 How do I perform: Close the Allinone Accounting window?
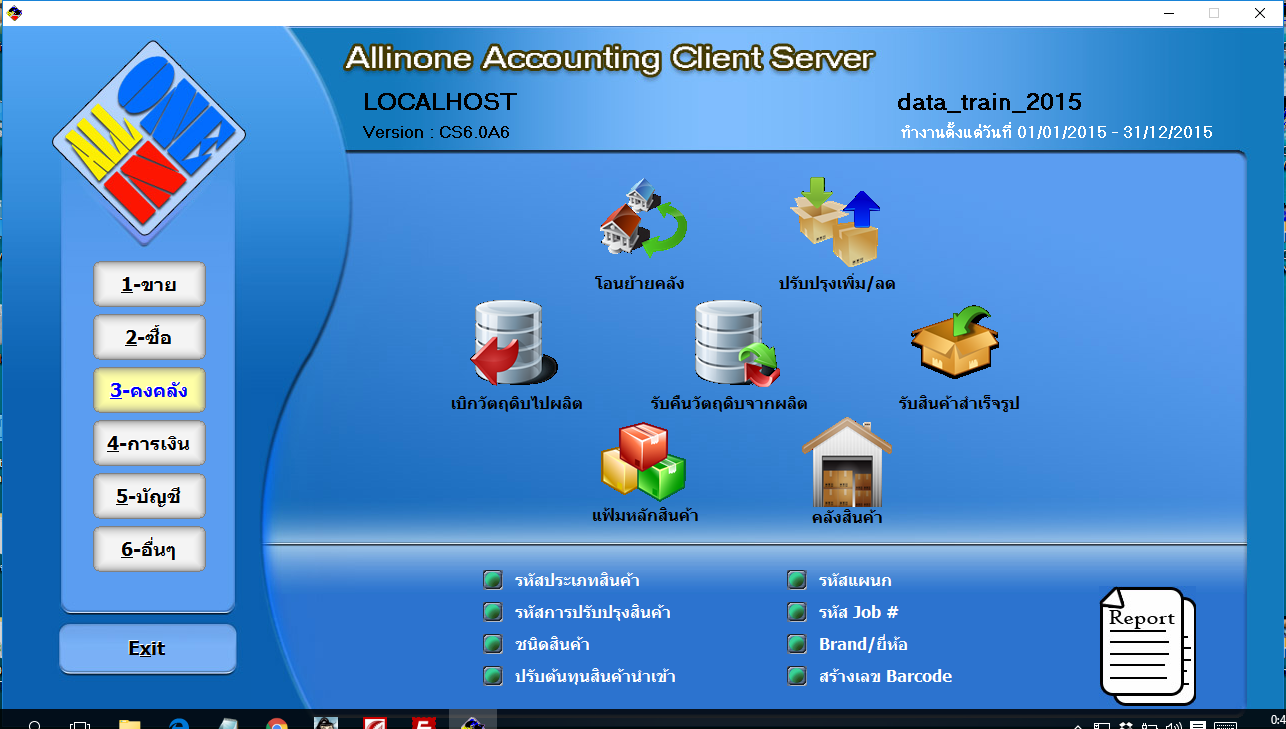pyautogui.click(x=1261, y=13)
